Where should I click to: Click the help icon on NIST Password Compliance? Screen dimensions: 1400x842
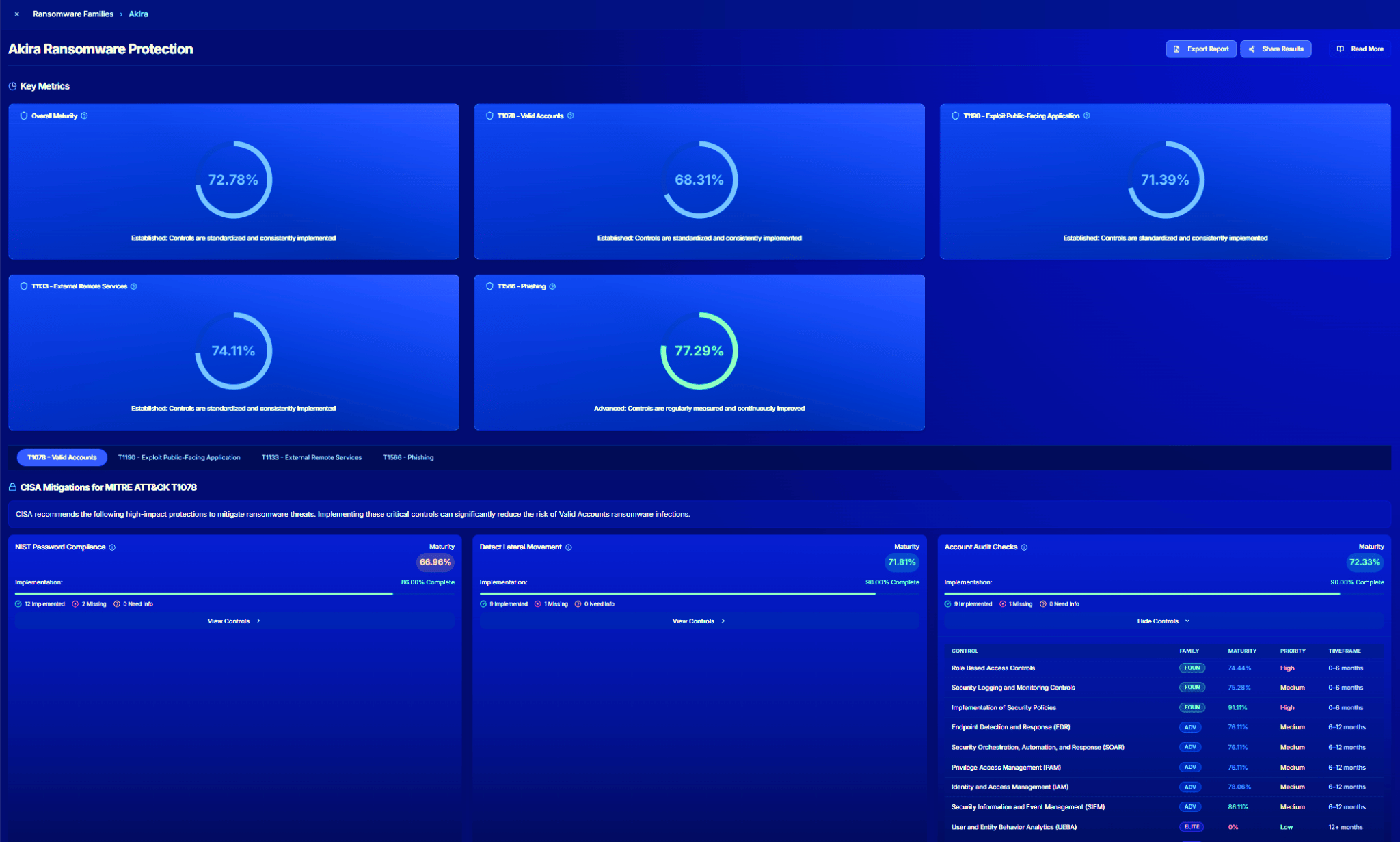point(113,547)
